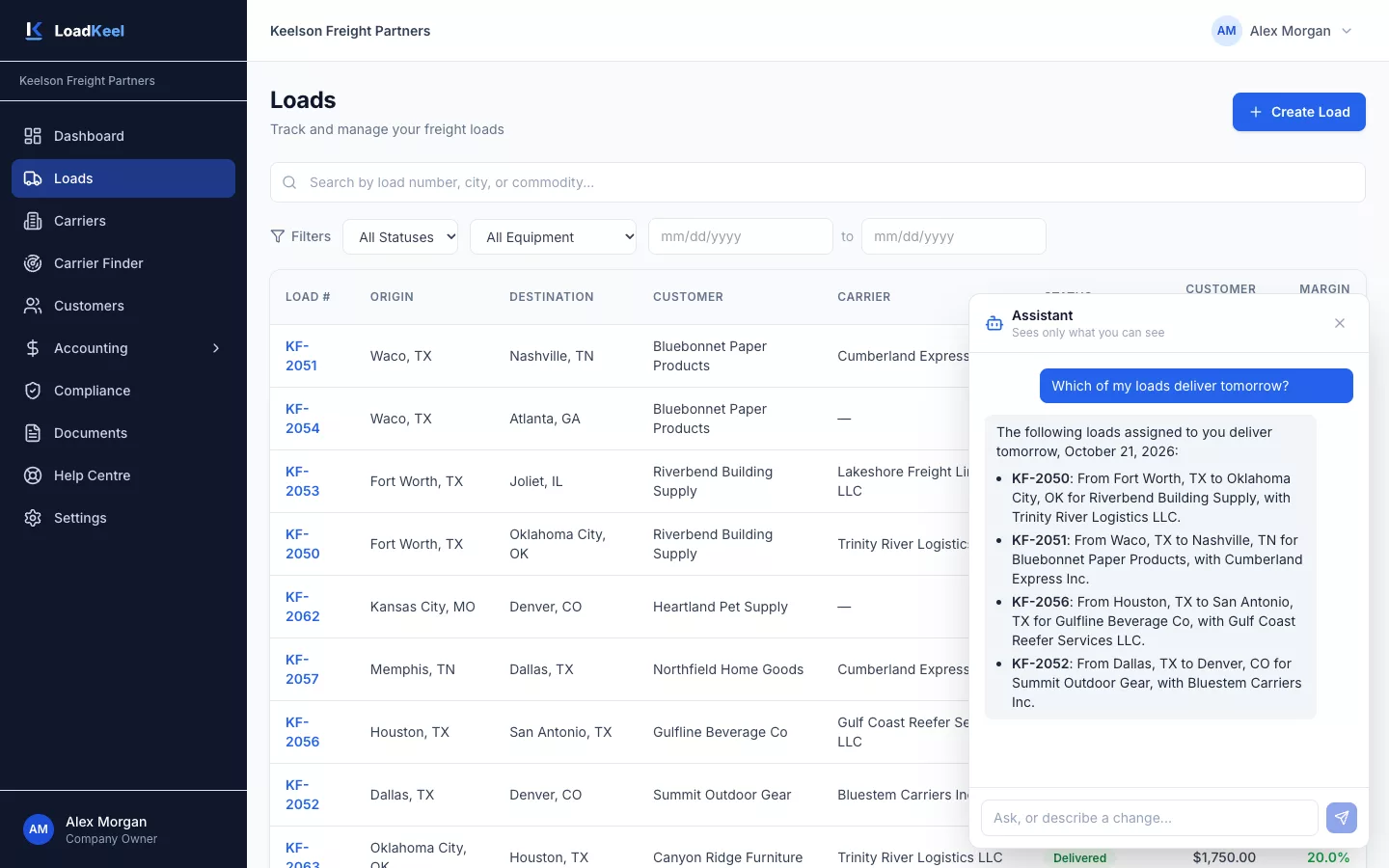Click the Memphis, TN origin cell

[413, 669]
